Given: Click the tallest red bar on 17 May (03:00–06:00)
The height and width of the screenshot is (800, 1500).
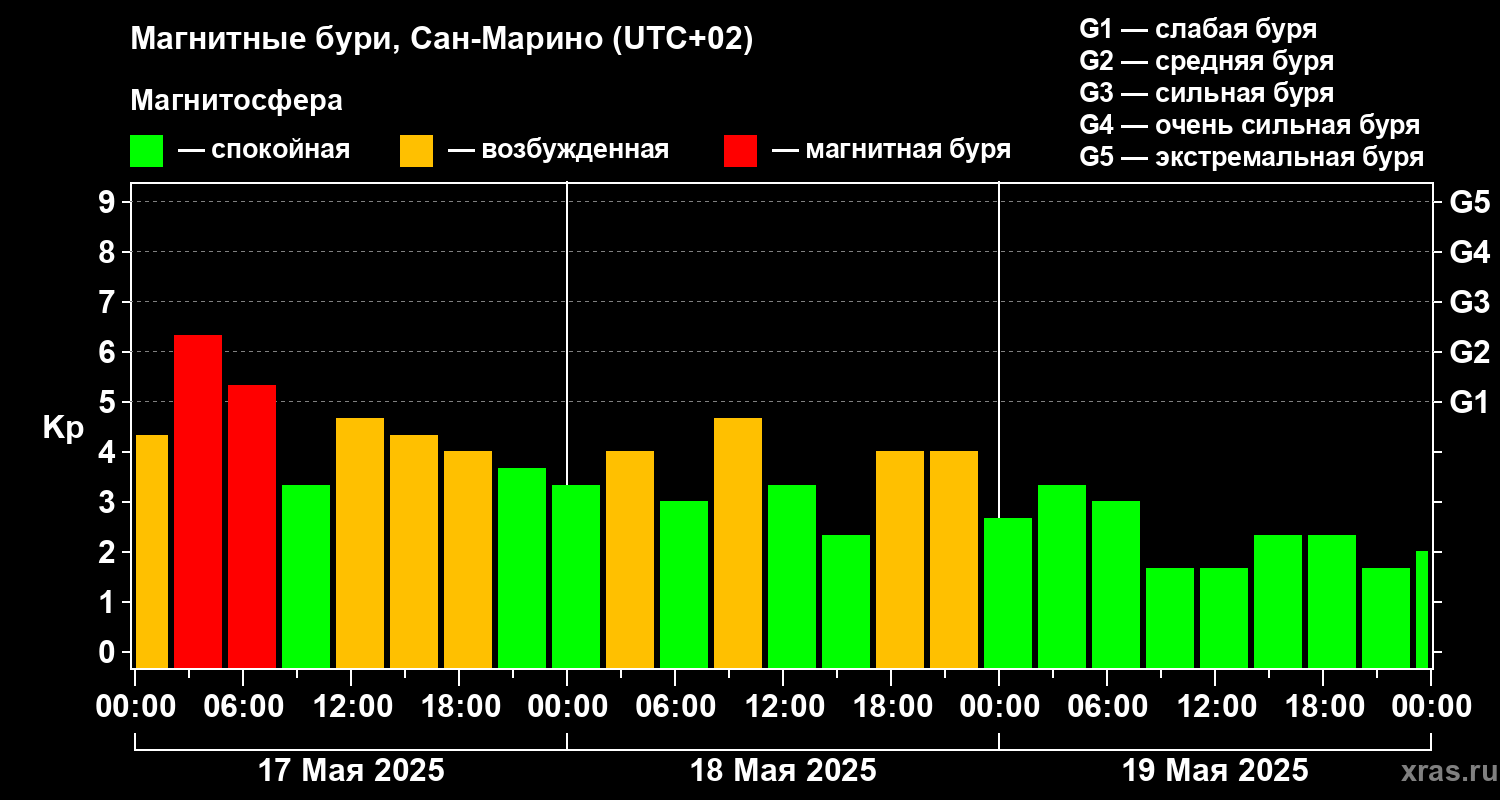Looking at the screenshot, I should point(198,501).
